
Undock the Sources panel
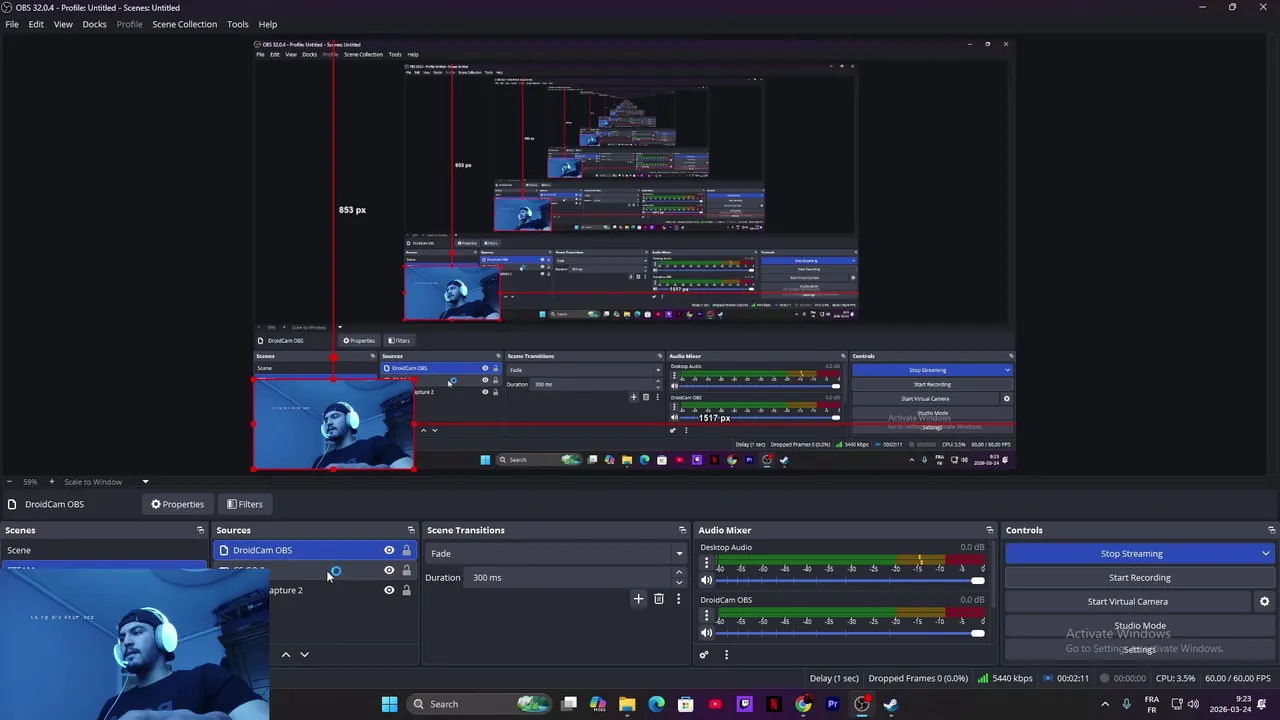click(x=410, y=530)
